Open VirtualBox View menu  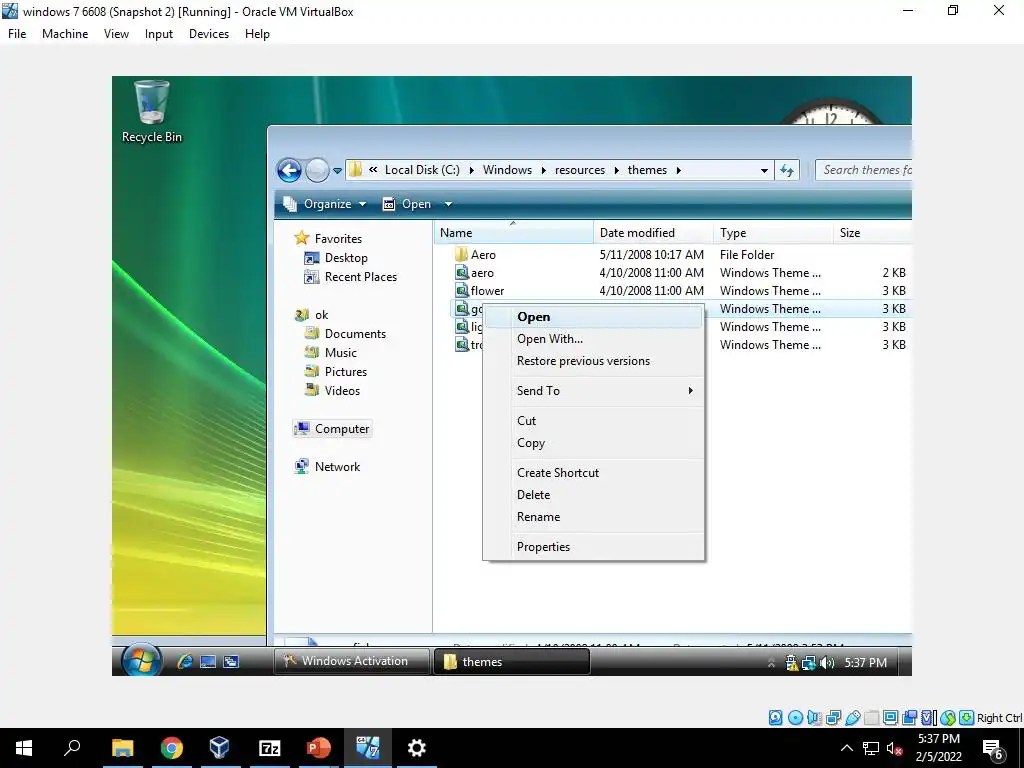[116, 34]
